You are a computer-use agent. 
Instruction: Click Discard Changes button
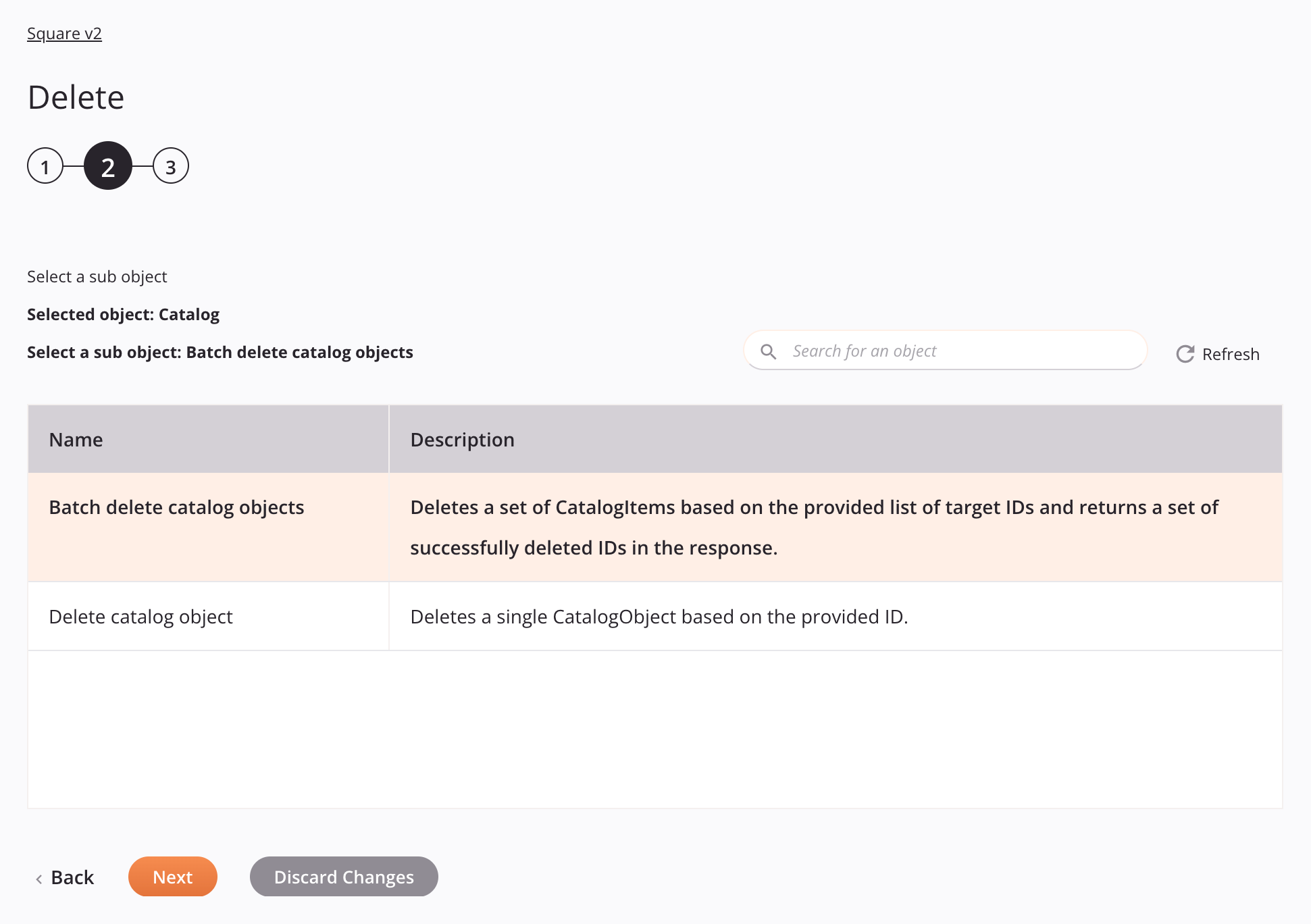pos(344,876)
